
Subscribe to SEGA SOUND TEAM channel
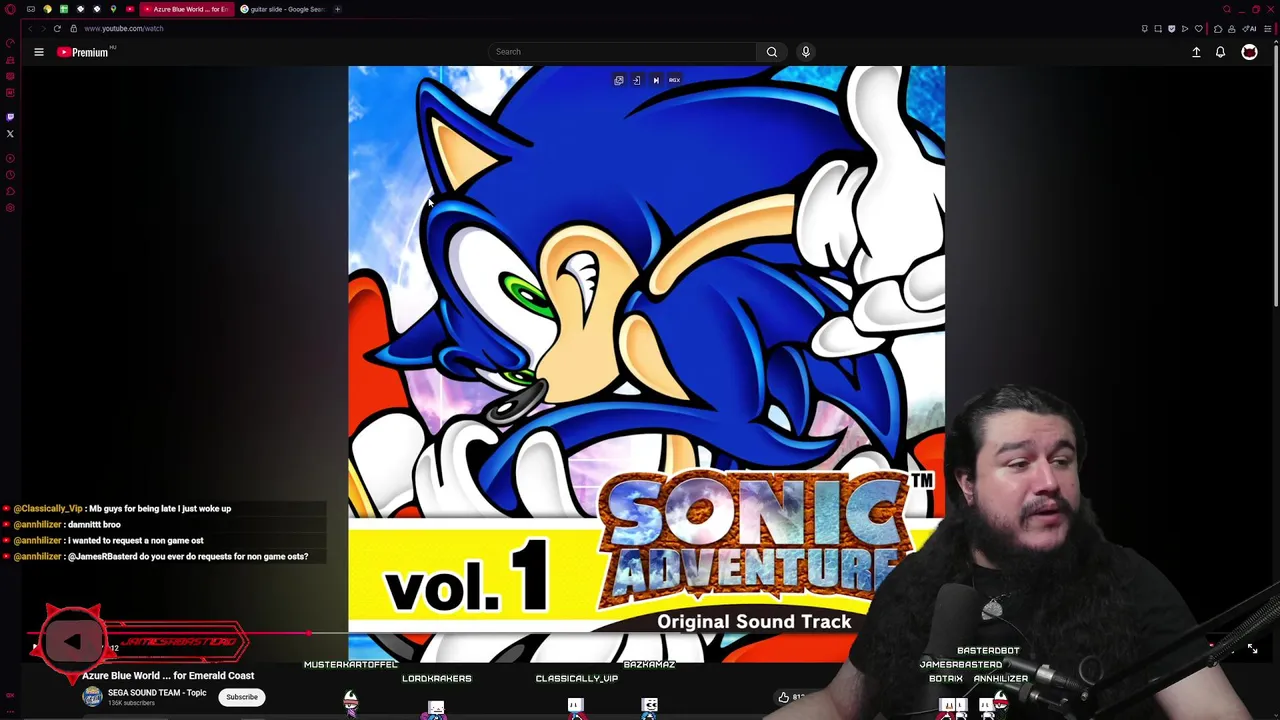tap(241, 697)
